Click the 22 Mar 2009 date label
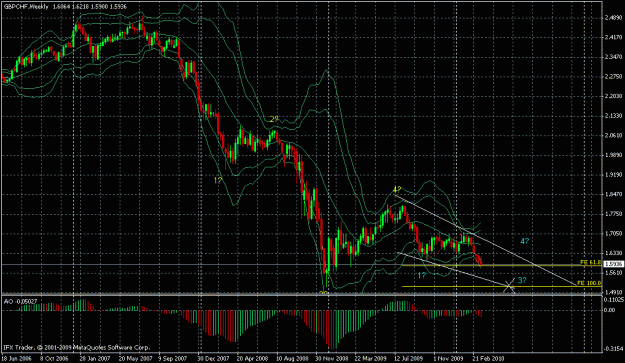 371,358
